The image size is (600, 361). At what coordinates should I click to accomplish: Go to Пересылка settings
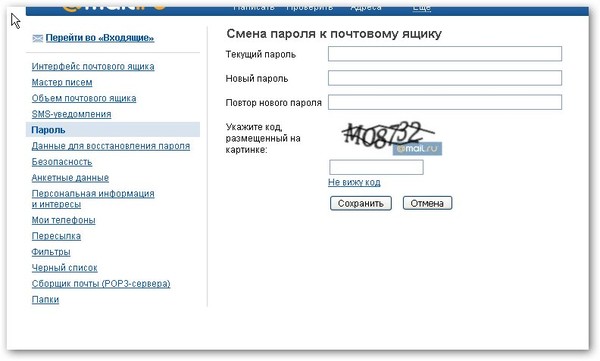pyautogui.click(x=56, y=236)
